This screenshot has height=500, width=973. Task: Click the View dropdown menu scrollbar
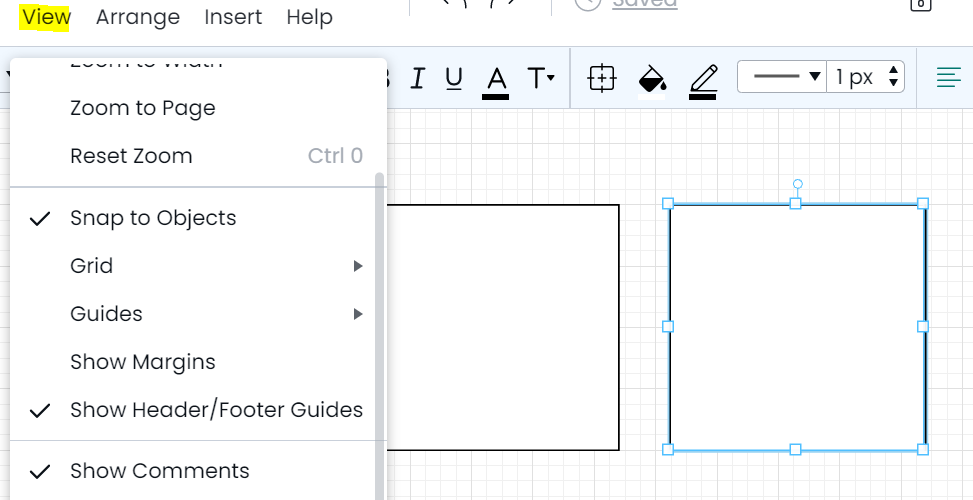[x=380, y=335]
